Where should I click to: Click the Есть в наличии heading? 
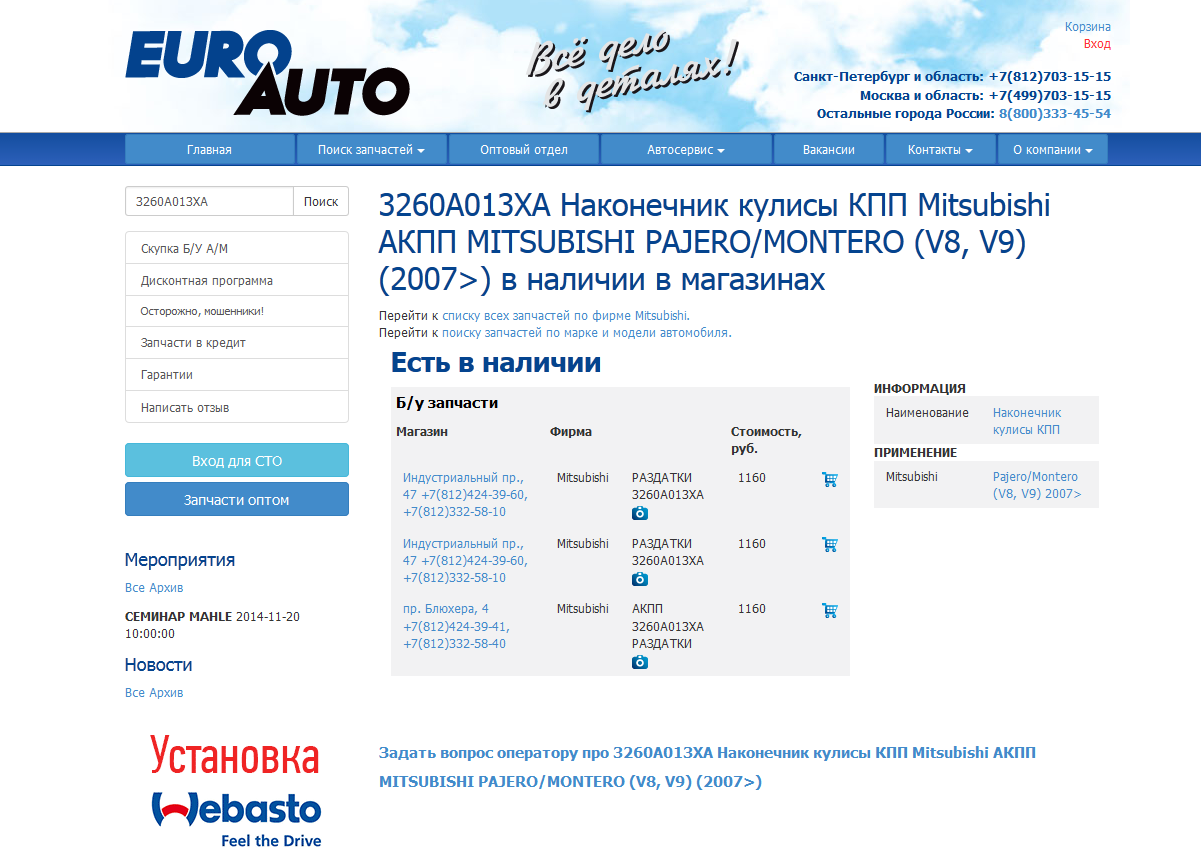point(496,362)
